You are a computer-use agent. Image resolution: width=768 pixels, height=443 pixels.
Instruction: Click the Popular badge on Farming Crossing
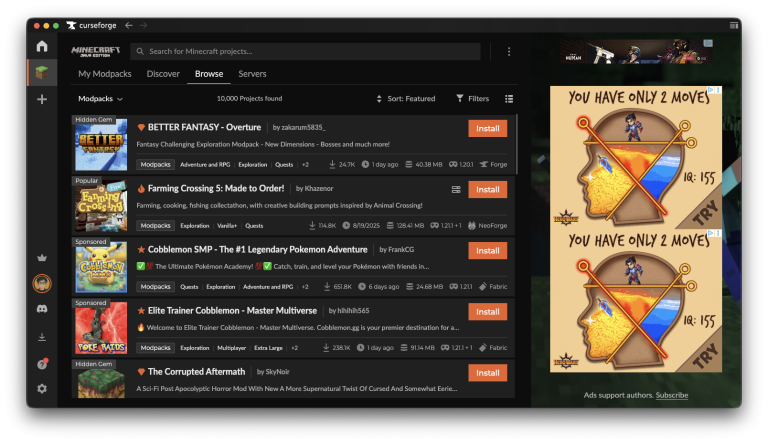87,181
